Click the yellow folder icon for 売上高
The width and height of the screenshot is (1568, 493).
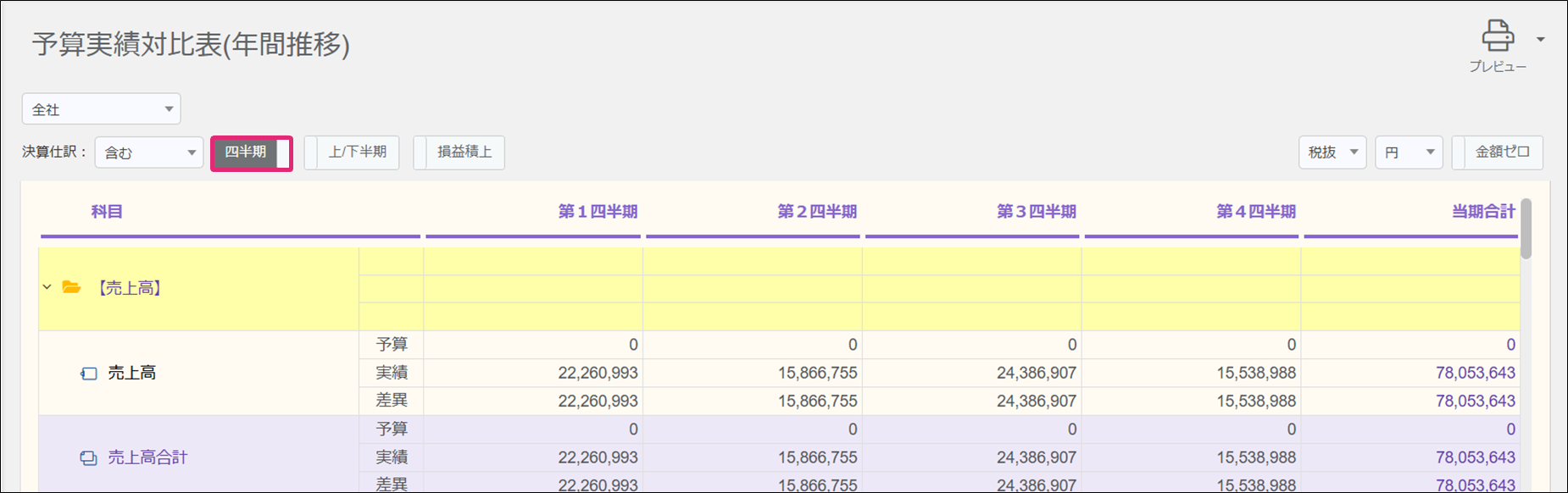[x=71, y=288]
